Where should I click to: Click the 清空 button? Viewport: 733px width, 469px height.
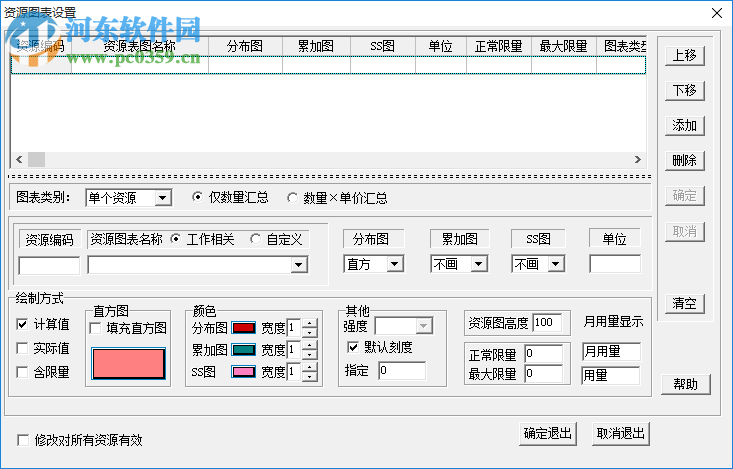pos(684,303)
